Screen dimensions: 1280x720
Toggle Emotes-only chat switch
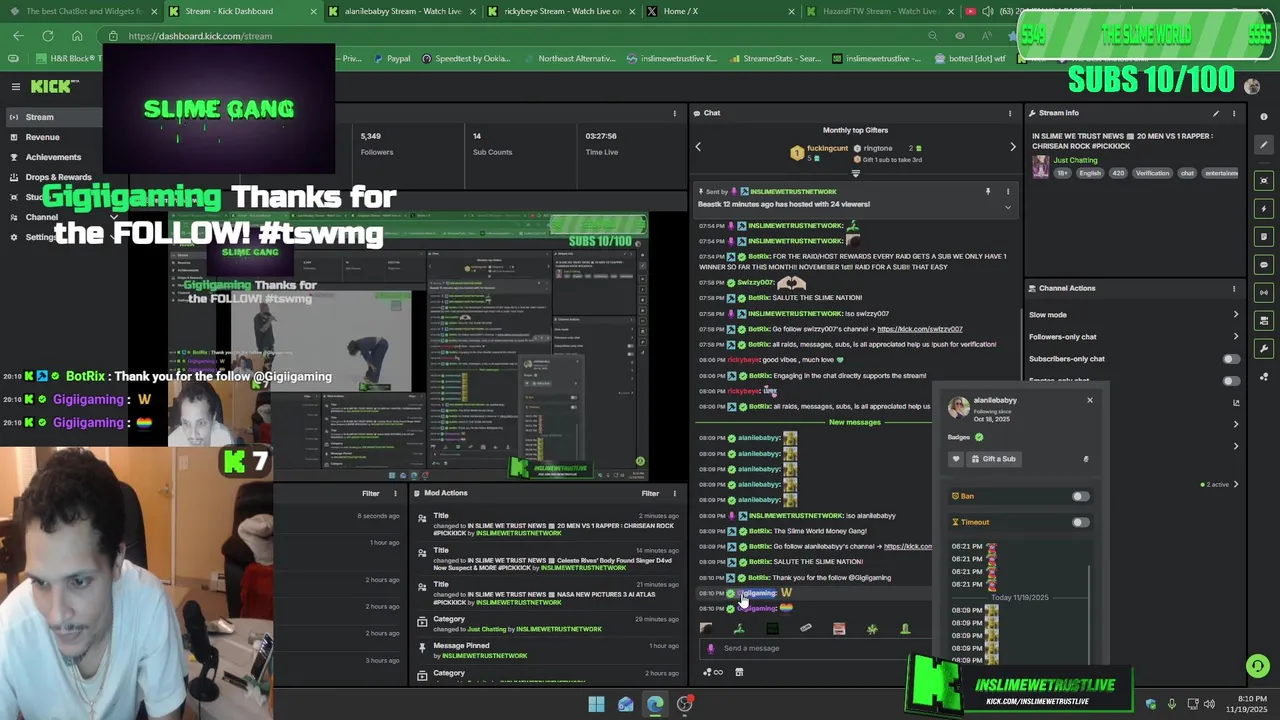tap(1231, 381)
